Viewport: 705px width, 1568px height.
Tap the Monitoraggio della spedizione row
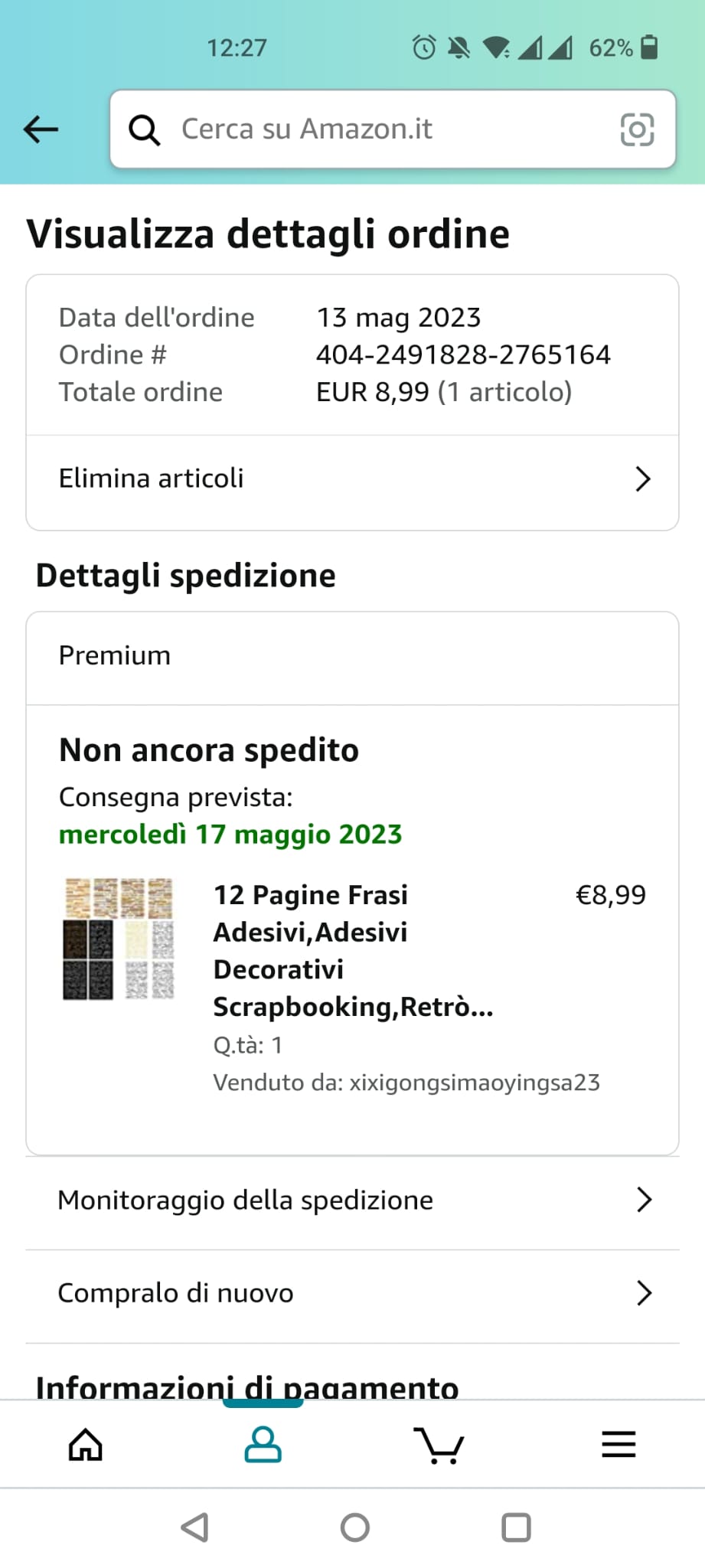[245, 1200]
